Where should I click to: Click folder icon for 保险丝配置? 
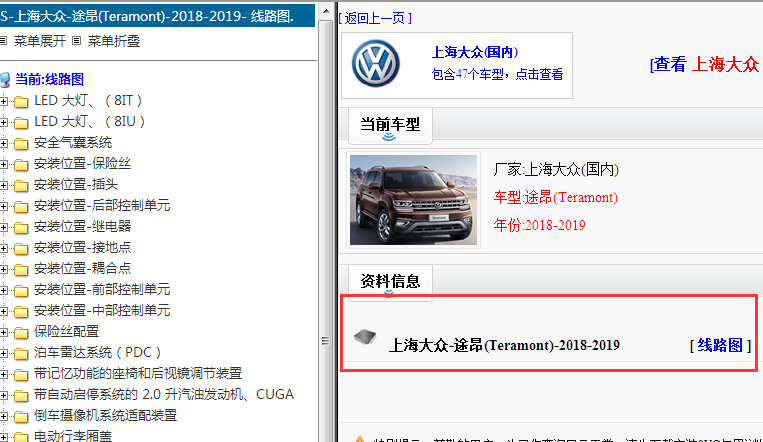click(21, 332)
